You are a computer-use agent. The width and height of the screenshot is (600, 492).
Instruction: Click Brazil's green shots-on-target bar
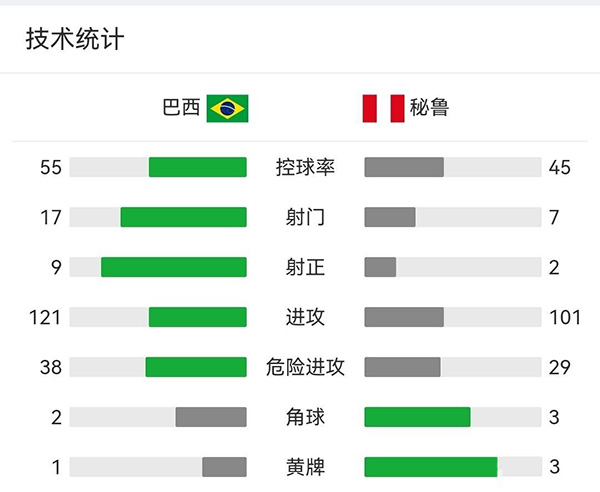coord(174,267)
